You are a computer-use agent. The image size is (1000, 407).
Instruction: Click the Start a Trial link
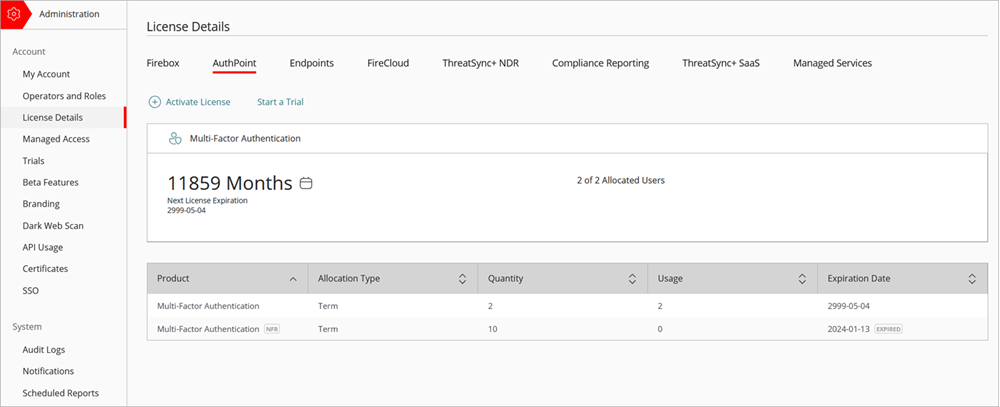click(281, 102)
